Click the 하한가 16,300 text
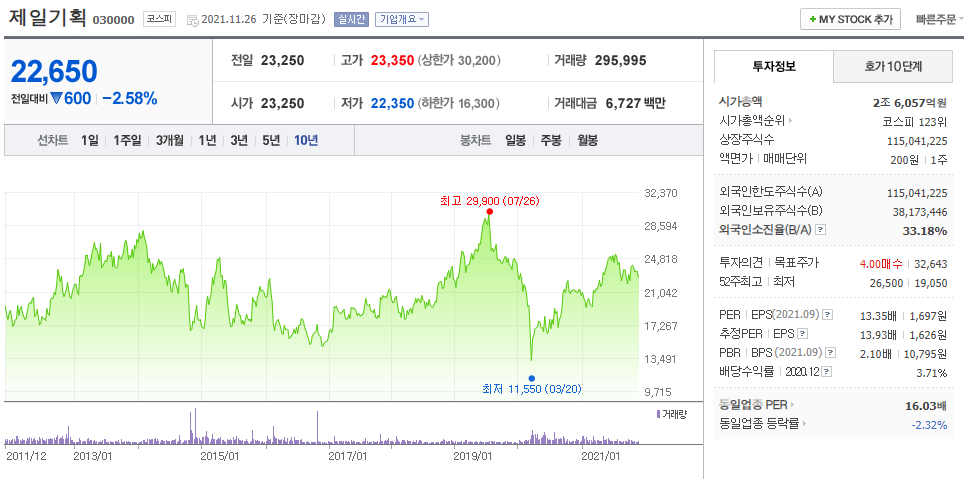The width and height of the screenshot is (969, 482). click(459, 103)
